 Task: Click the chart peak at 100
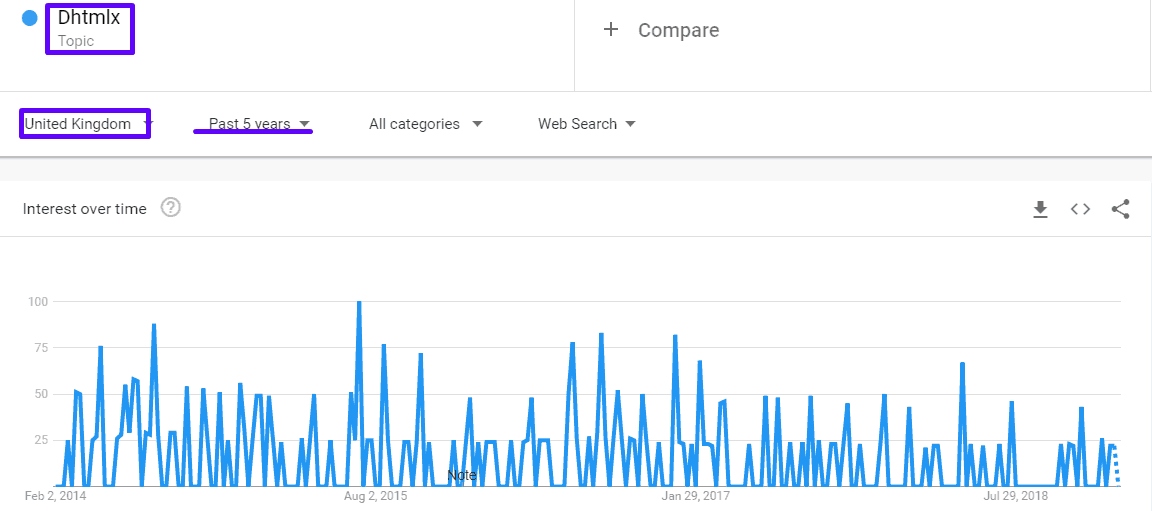tap(359, 303)
